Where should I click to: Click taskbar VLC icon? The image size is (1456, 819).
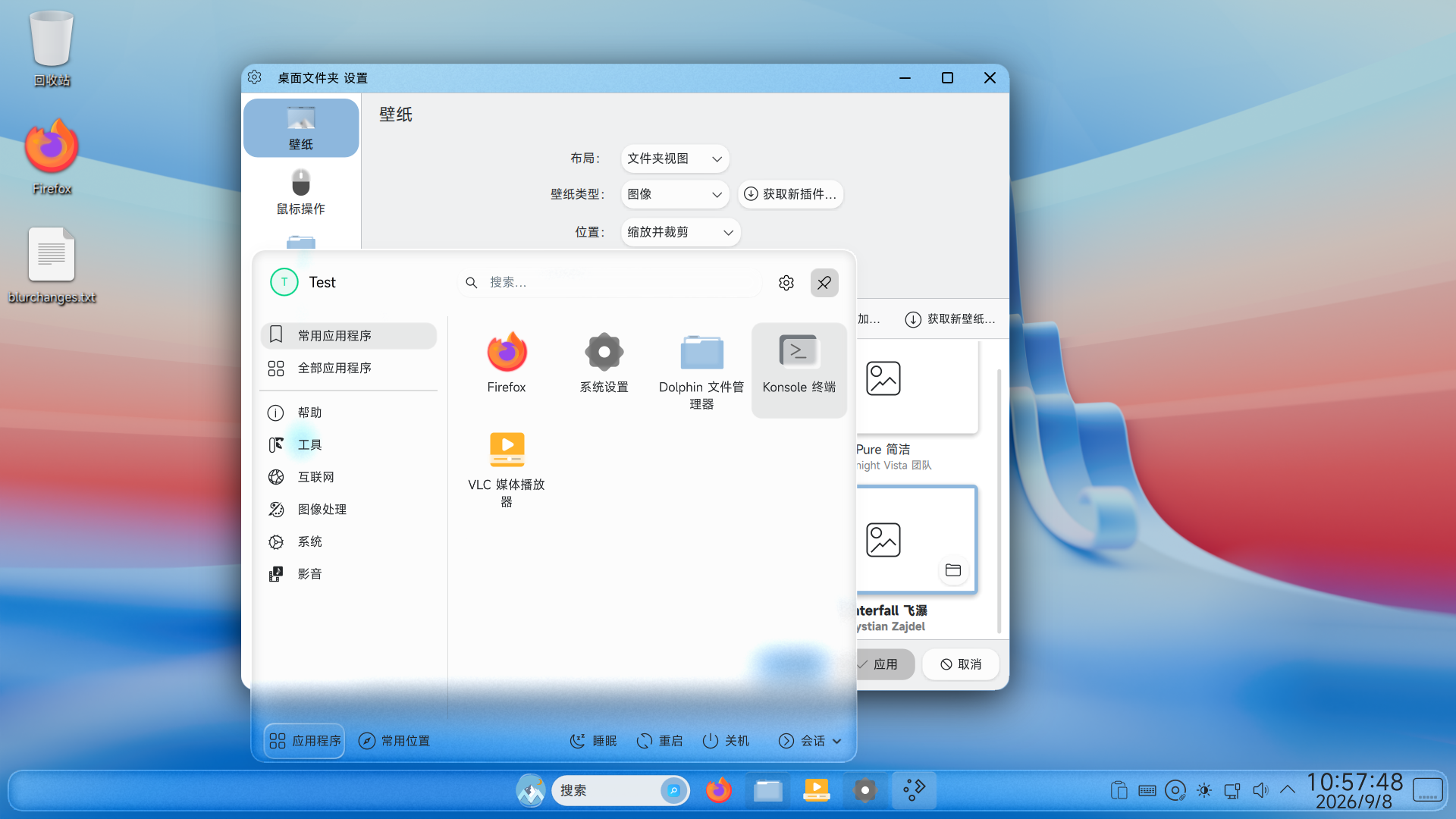click(x=817, y=791)
